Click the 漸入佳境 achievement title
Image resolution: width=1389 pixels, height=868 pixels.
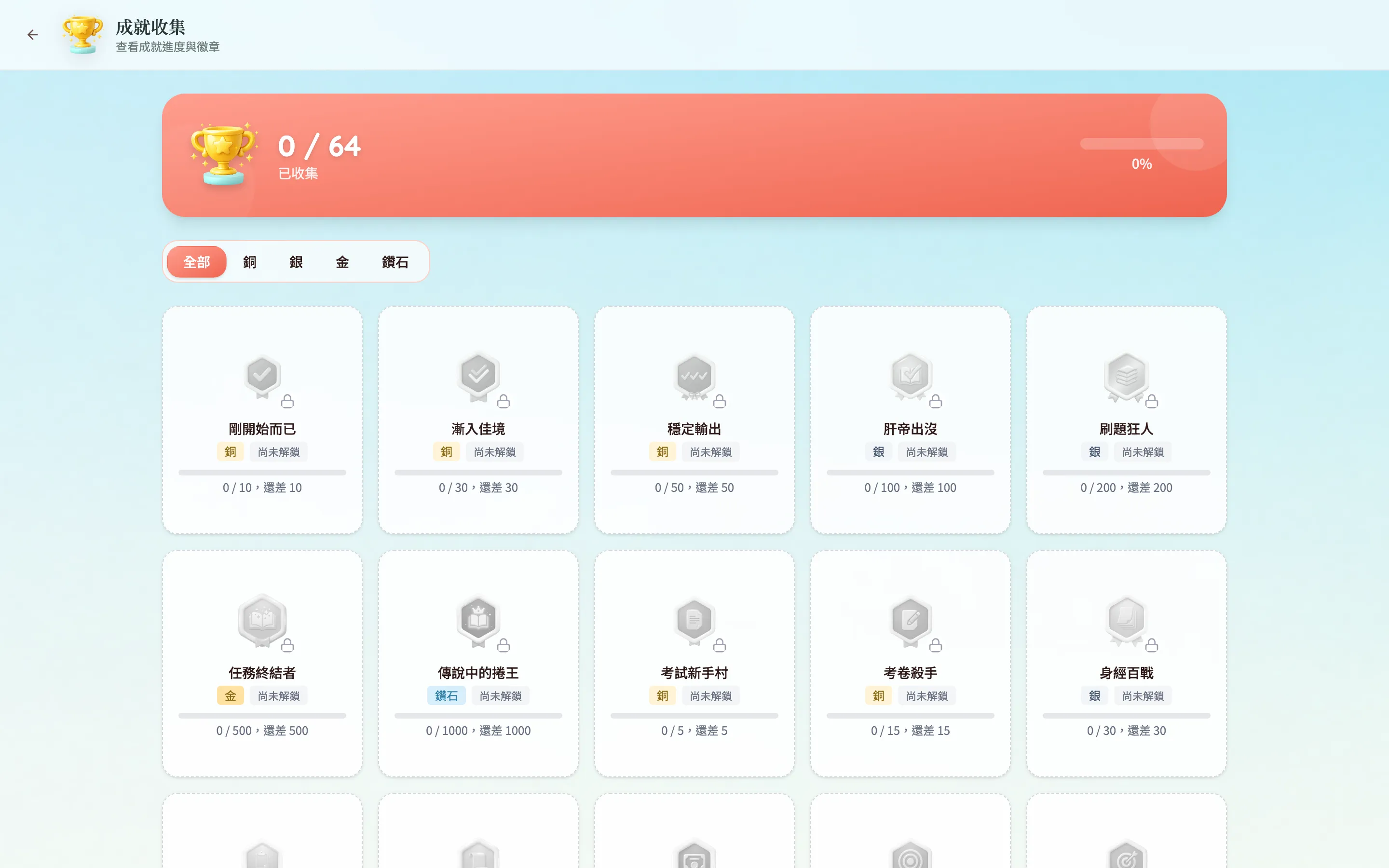click(x=478, y=429)
